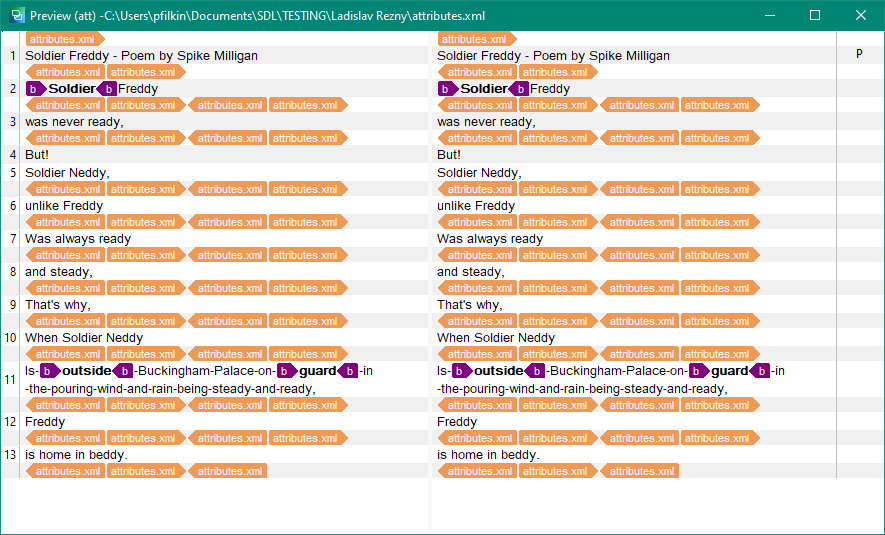
Task: Click target line '-the-pouring-wind-and-rain-being-steady-and-ready,'
Action: [582, 389]
